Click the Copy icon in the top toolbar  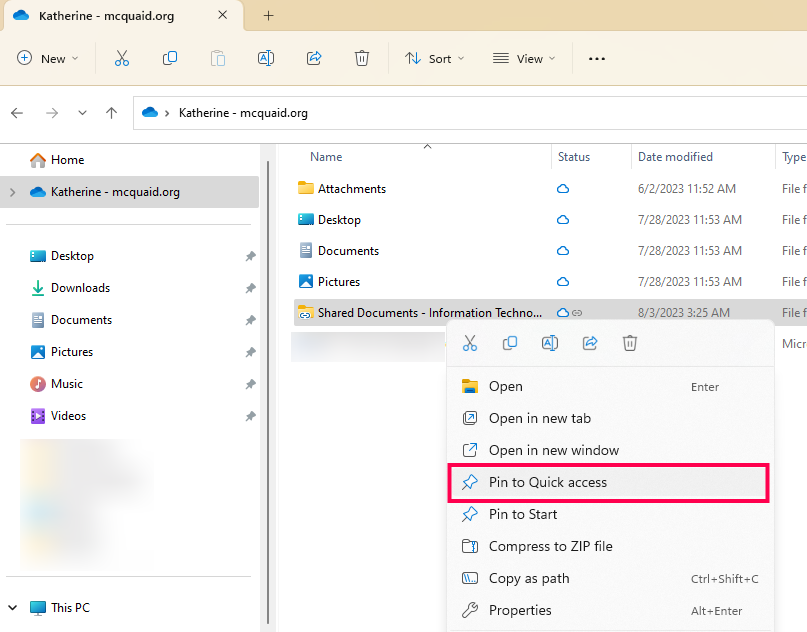pos(170,58)
